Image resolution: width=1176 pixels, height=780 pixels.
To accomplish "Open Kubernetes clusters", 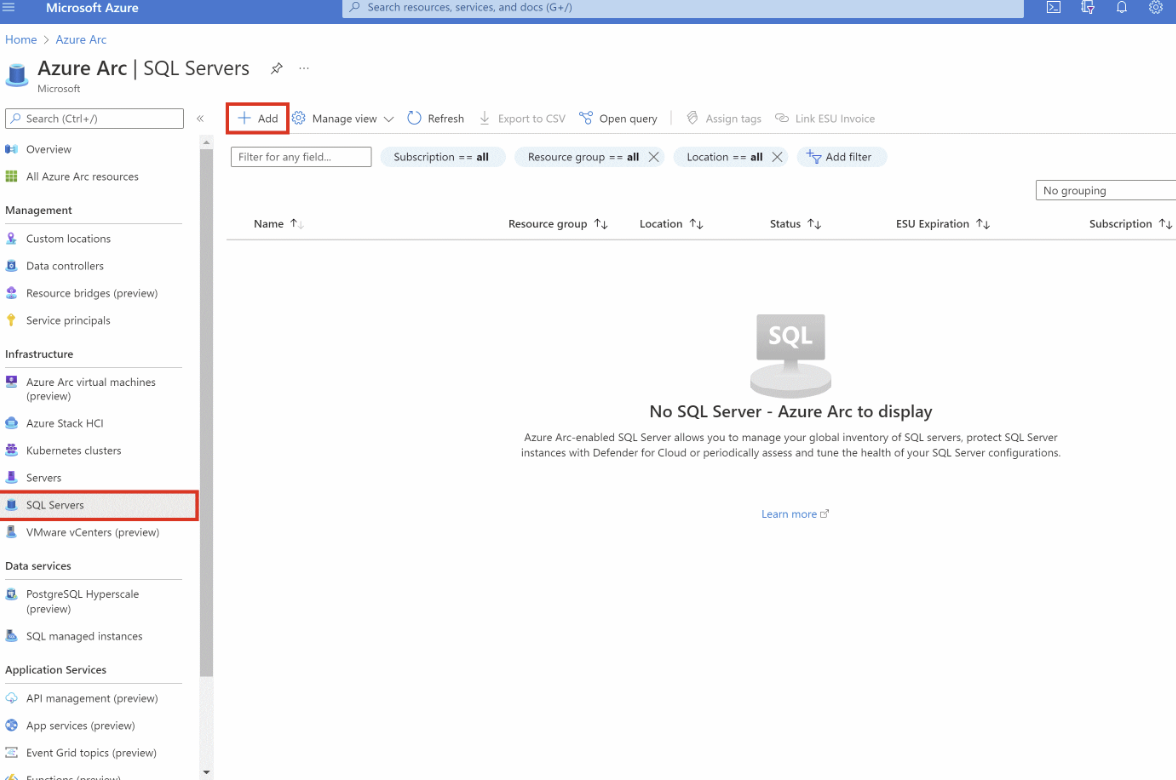I will click(x=74, y=451).
